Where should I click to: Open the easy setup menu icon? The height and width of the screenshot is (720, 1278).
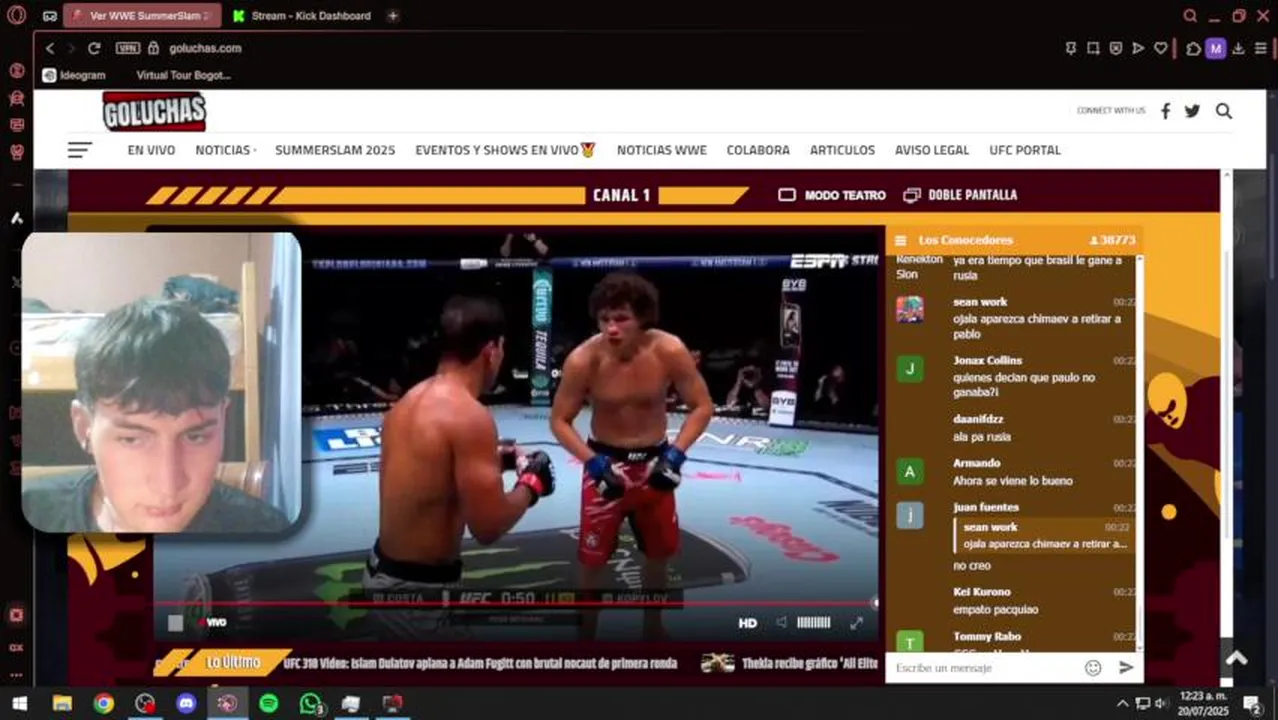pyautogui.click(x=1259, y=48)
